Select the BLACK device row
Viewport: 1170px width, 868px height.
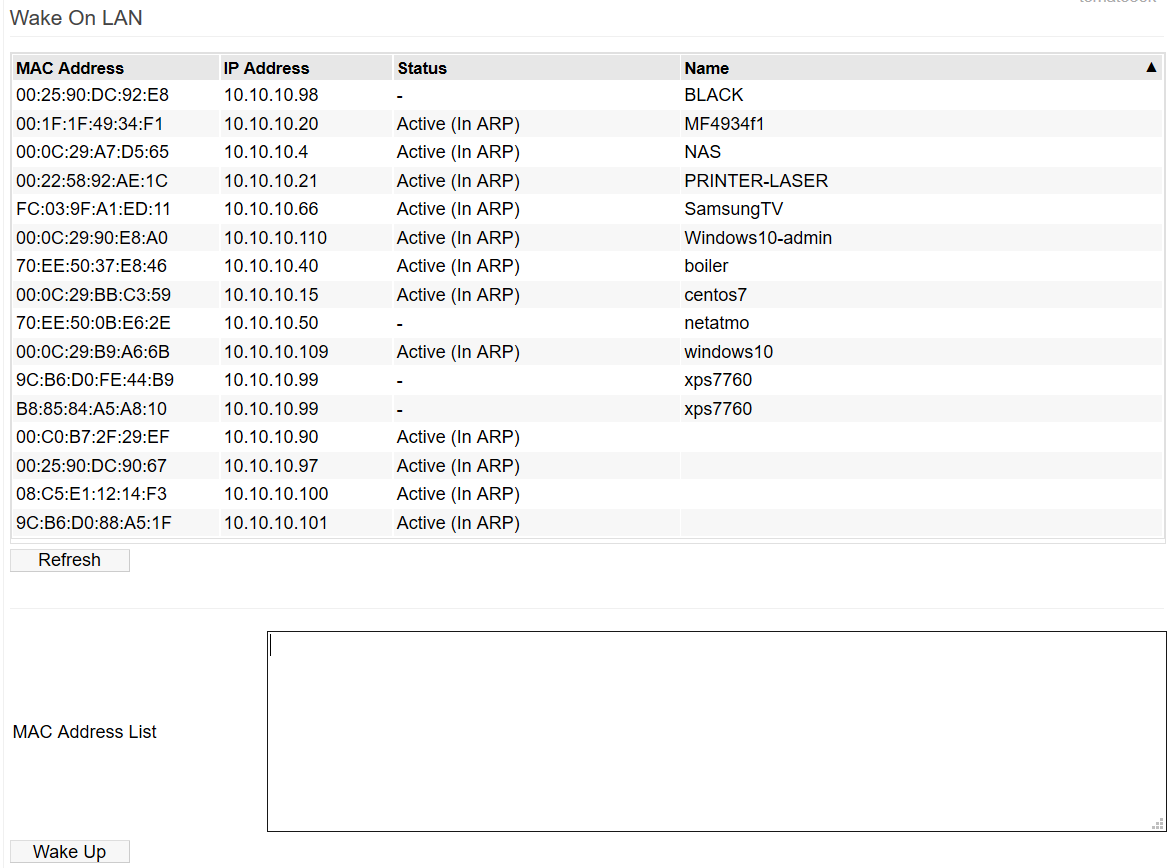tap(588, 95)
